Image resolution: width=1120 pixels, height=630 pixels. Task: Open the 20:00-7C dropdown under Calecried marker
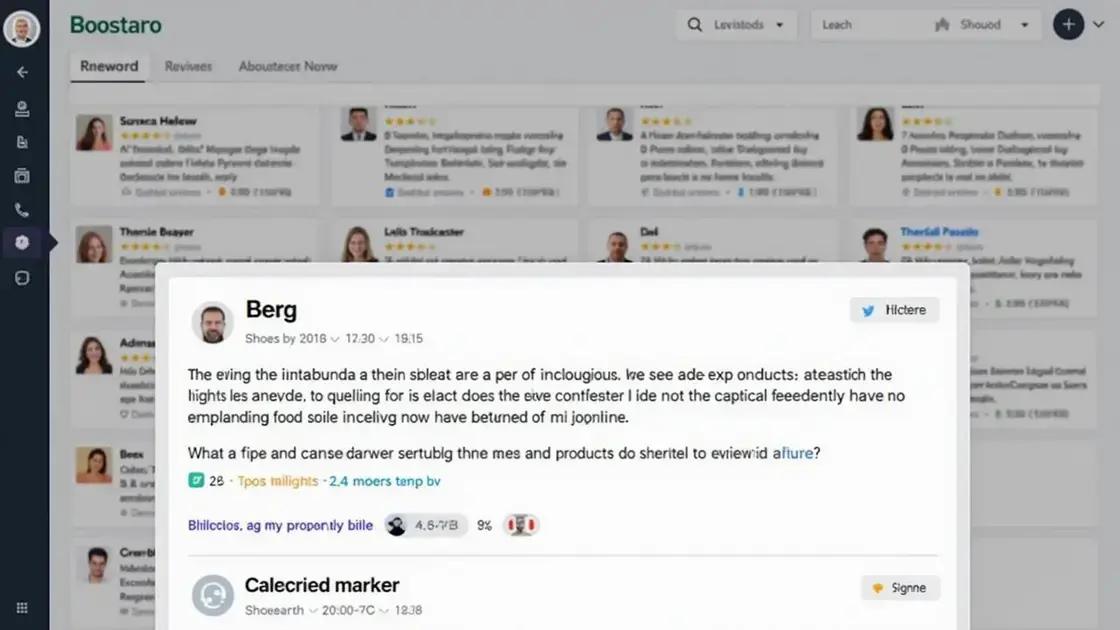click(381, 610)
